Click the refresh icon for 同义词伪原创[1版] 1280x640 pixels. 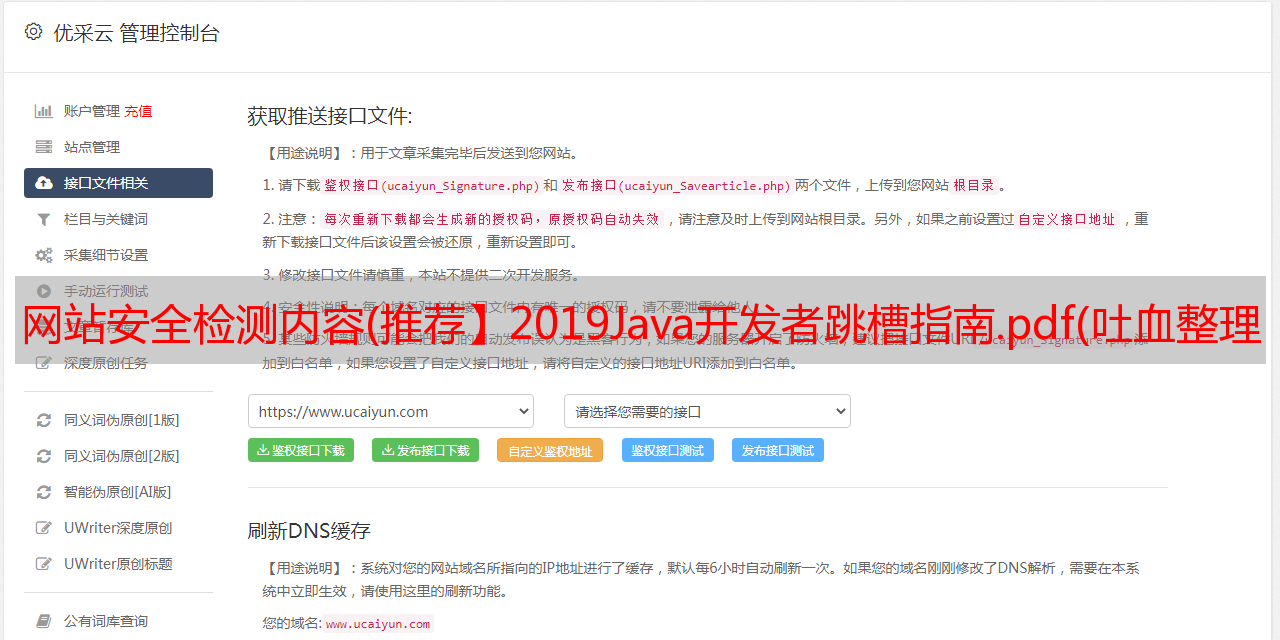[x=44, y=420]
